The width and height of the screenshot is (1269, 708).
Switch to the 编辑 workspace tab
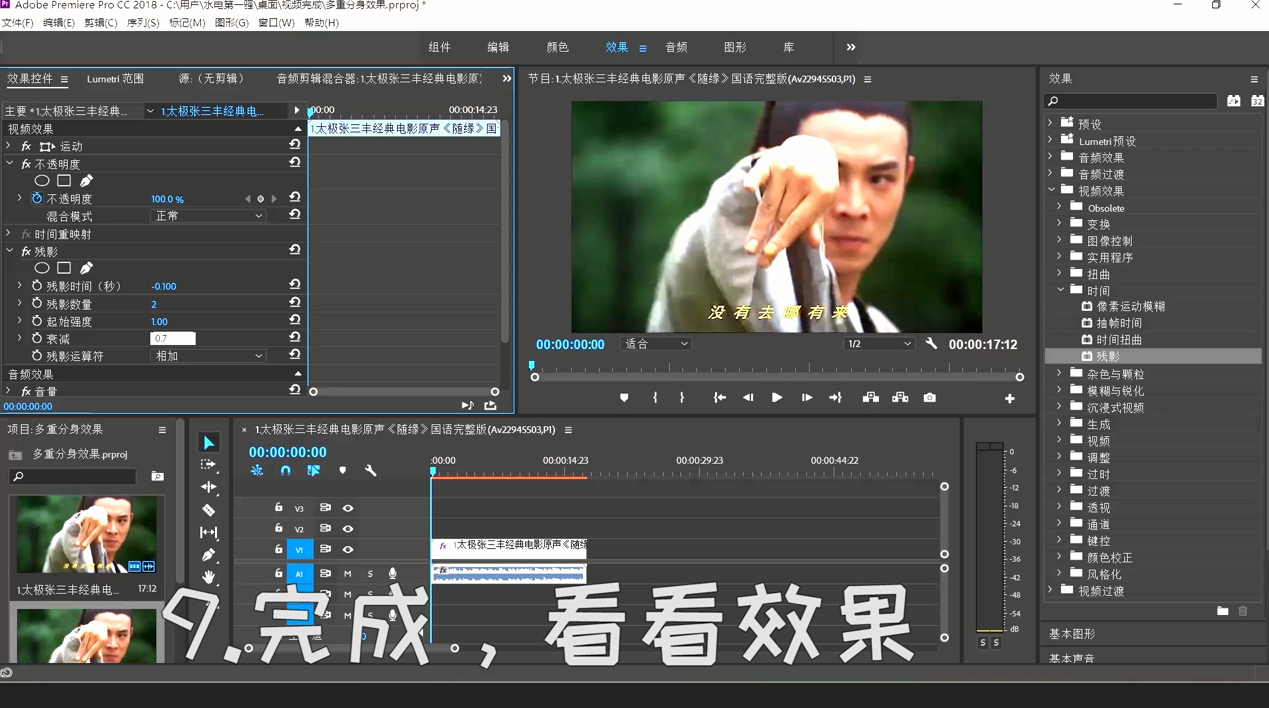click(498, 47)
